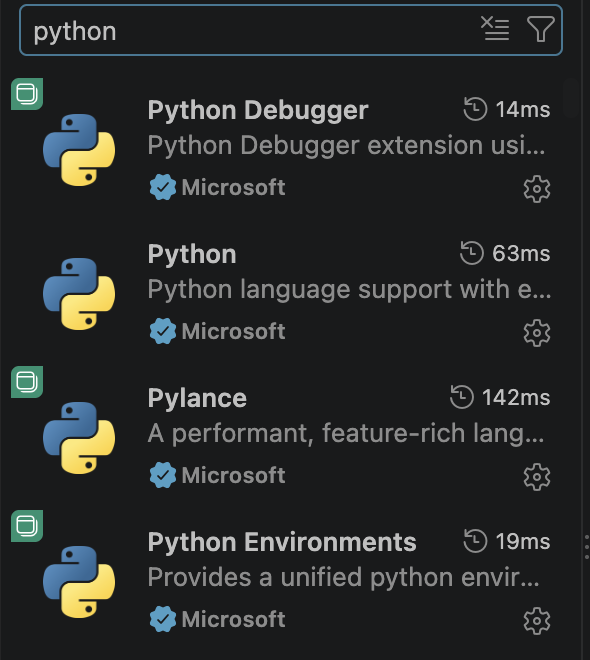Click verified badge on Pylance publisher

(163, 475)
